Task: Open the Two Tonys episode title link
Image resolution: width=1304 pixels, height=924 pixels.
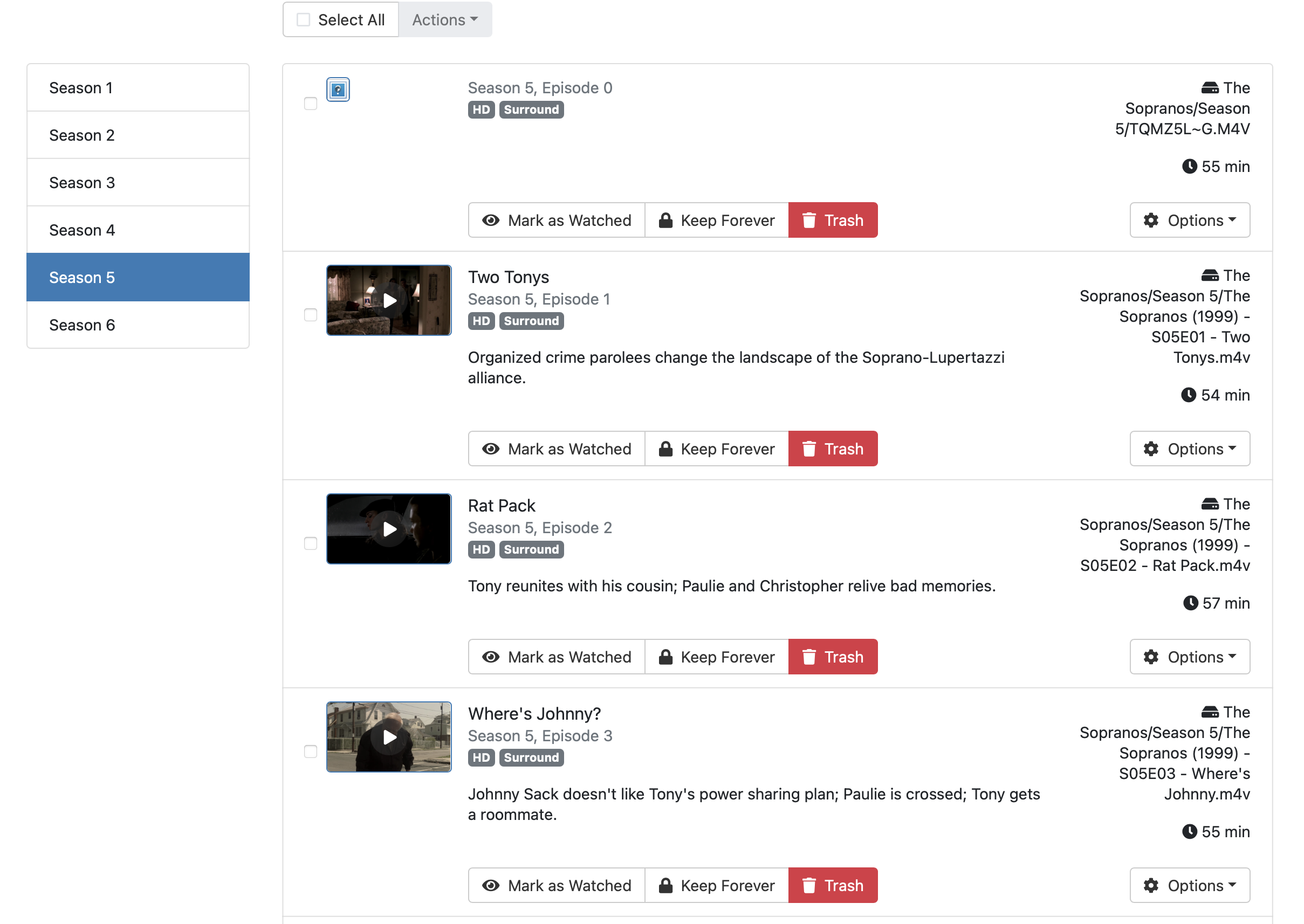Action: [509, 277]
